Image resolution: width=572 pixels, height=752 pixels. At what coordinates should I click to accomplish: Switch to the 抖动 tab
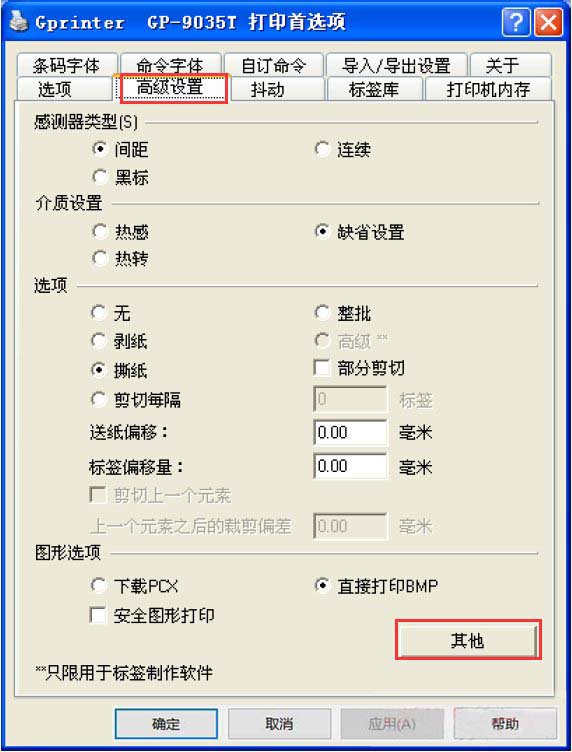click(268, 90)
